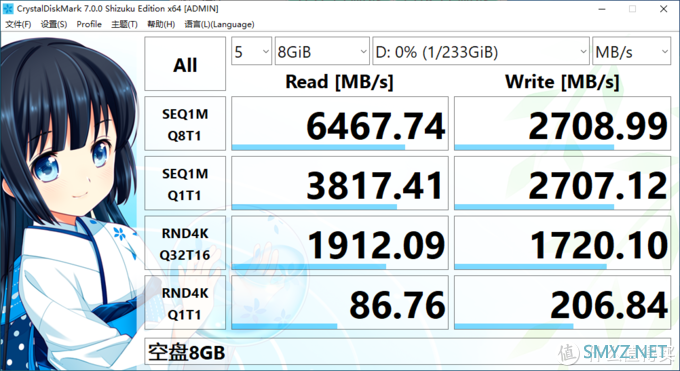Open the 文件(F) menu

coord(18,24)
